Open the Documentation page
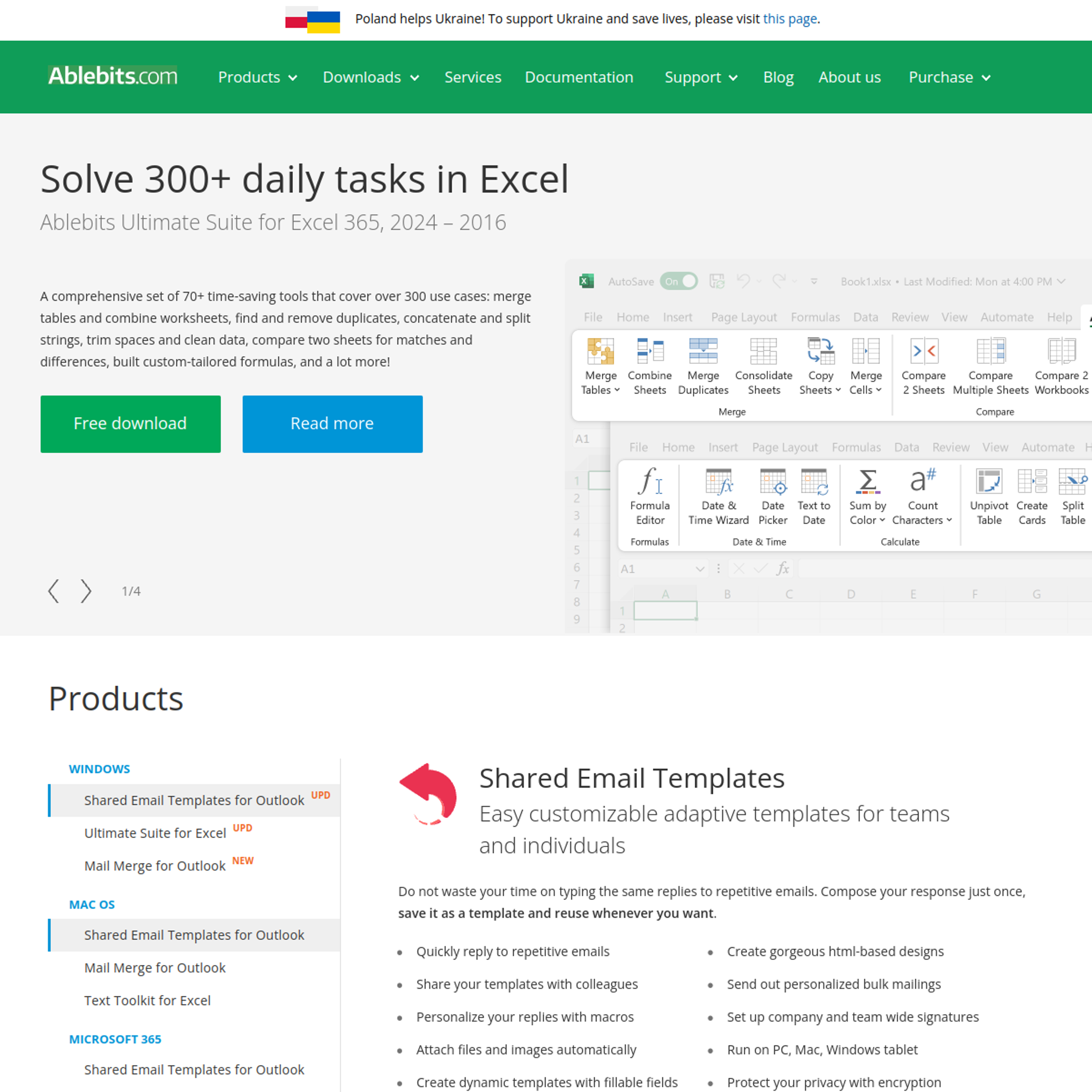 (x=579, y=77)
